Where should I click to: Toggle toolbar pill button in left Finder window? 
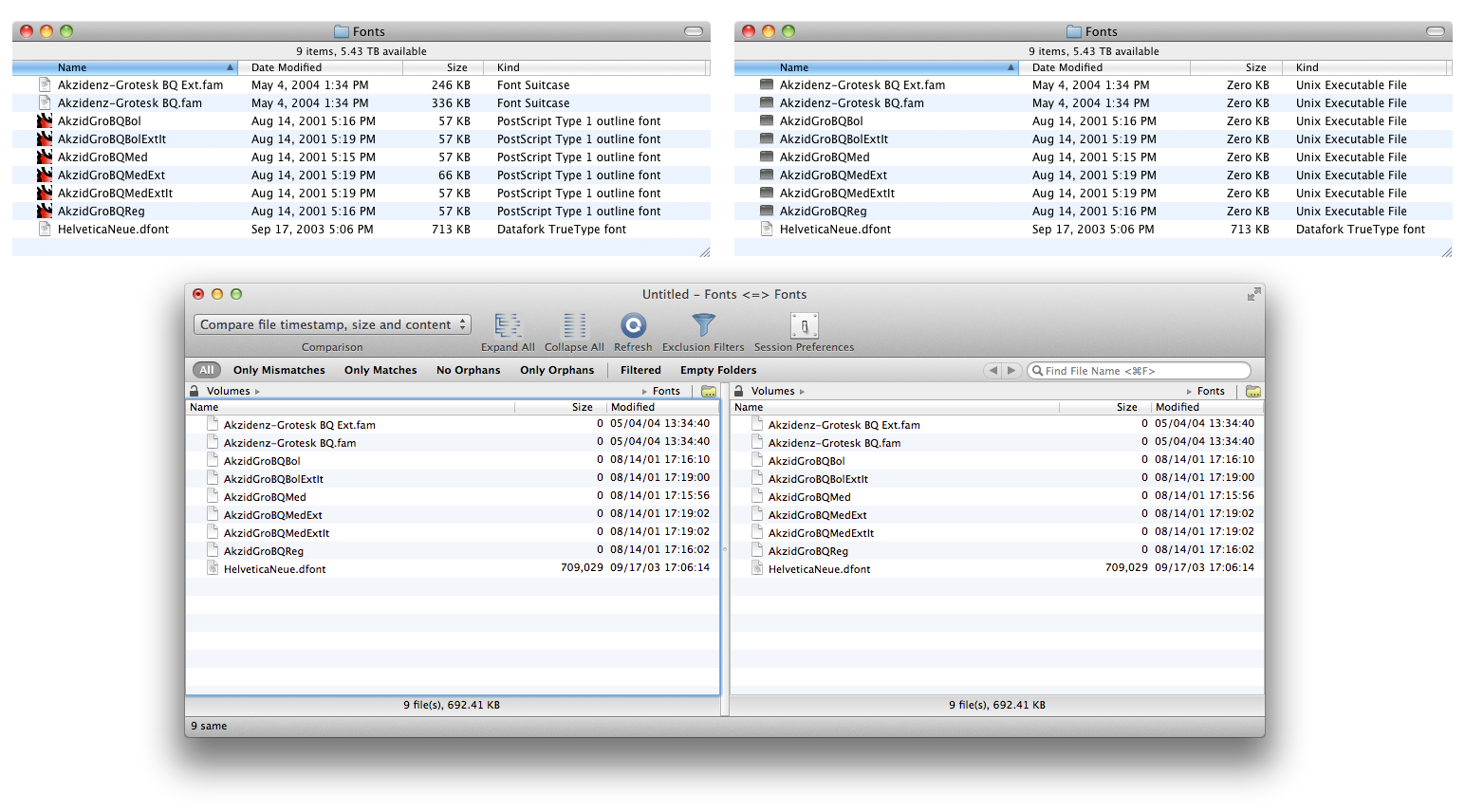click(x=694, y=31)
